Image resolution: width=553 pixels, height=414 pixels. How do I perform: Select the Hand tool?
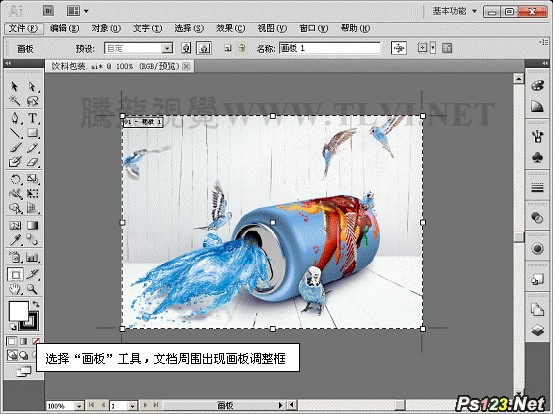[15, 290]
